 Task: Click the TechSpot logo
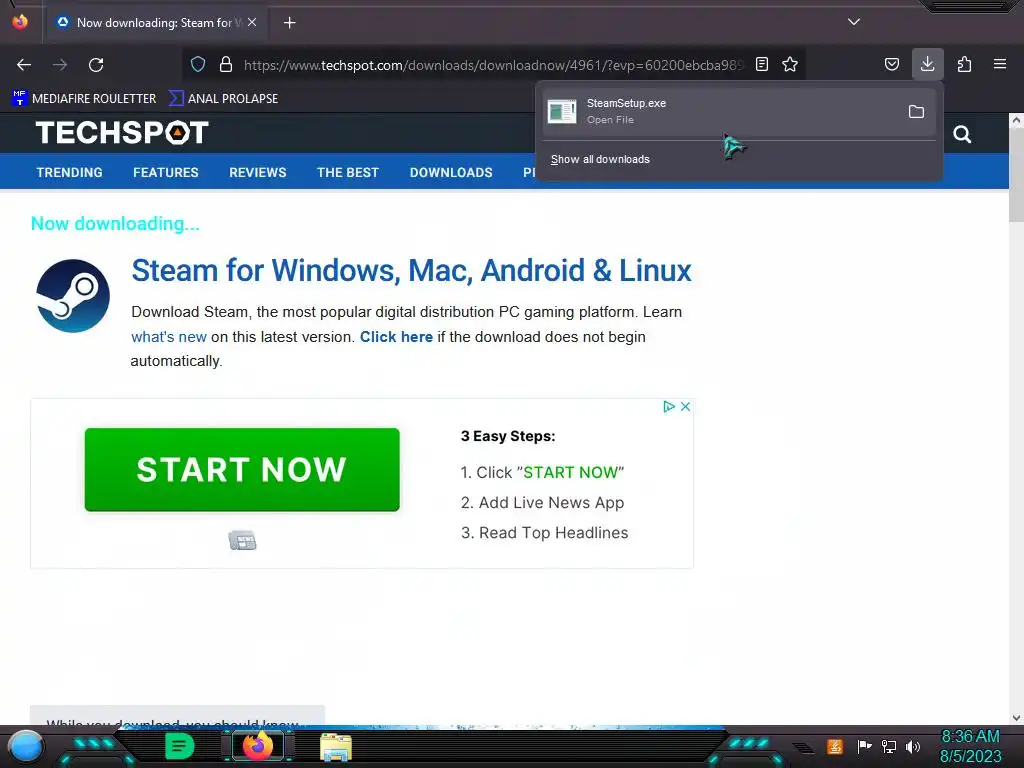[122, 133]
